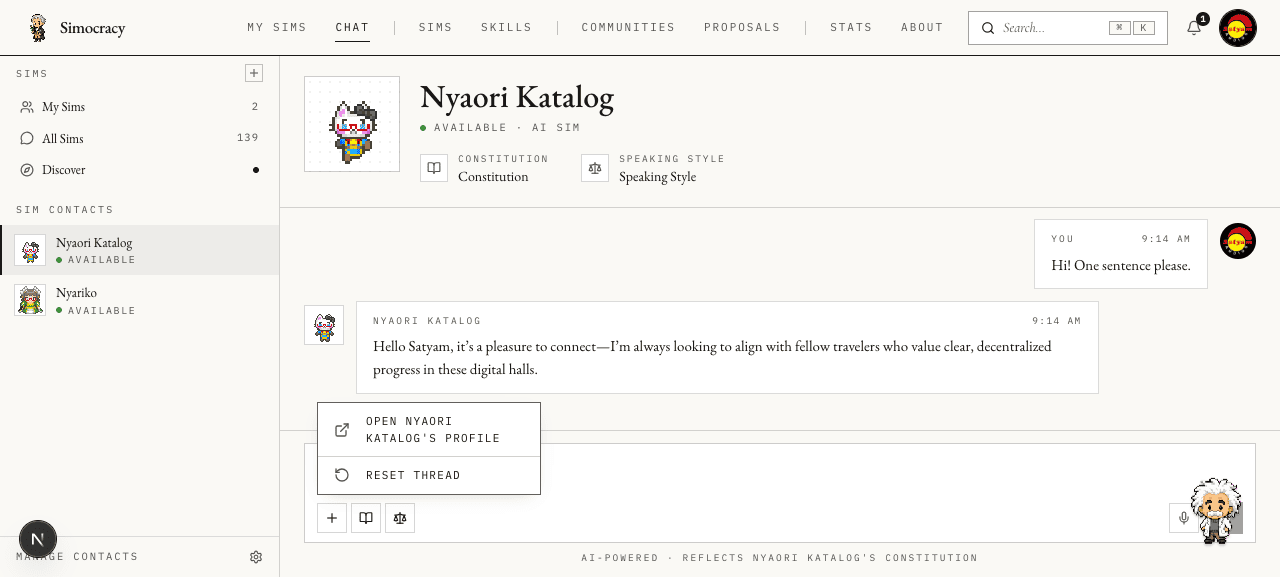This screenshot has height=577, width=1280.
Task: Click the plus button below message box
Action: [332, 518]
